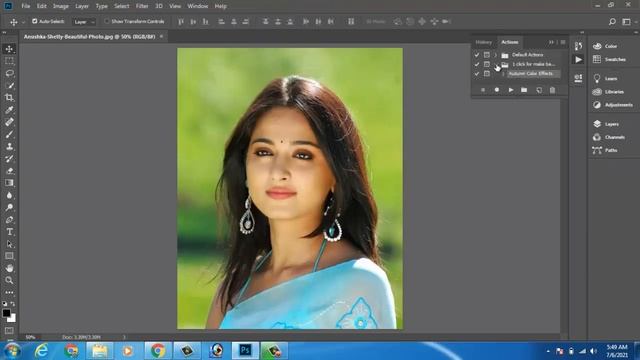Expand the Default Actions set
This screenshot has height=360, width=640.
pos(496,55)
